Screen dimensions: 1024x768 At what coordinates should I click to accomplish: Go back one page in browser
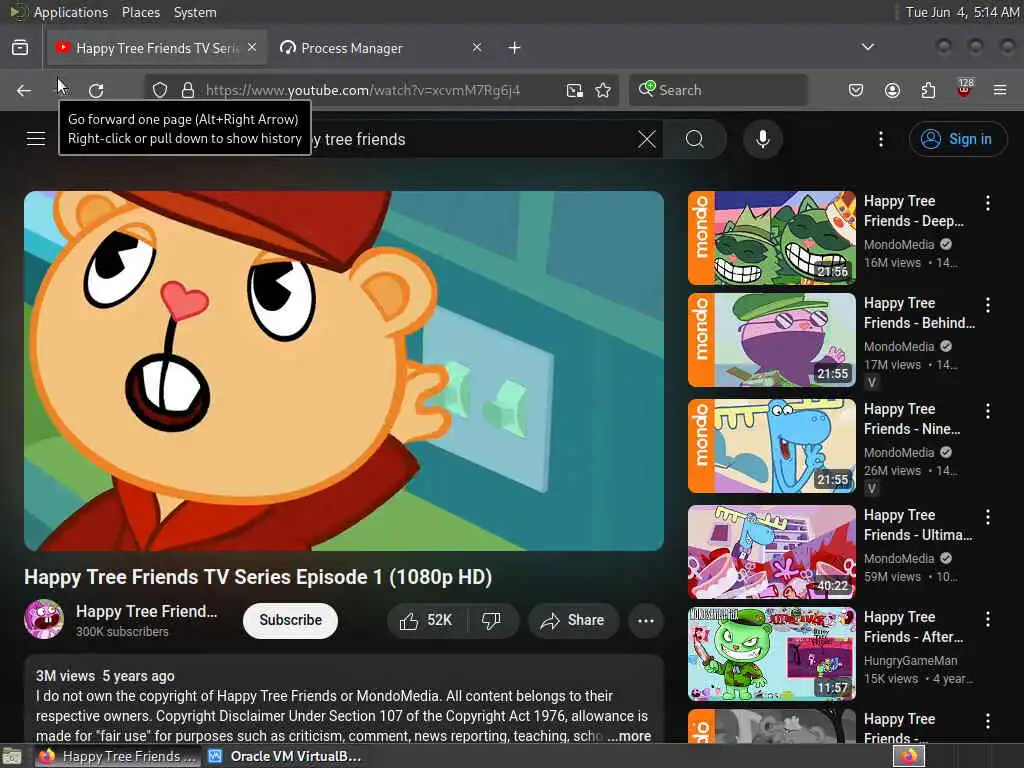[x=24, y=90]
